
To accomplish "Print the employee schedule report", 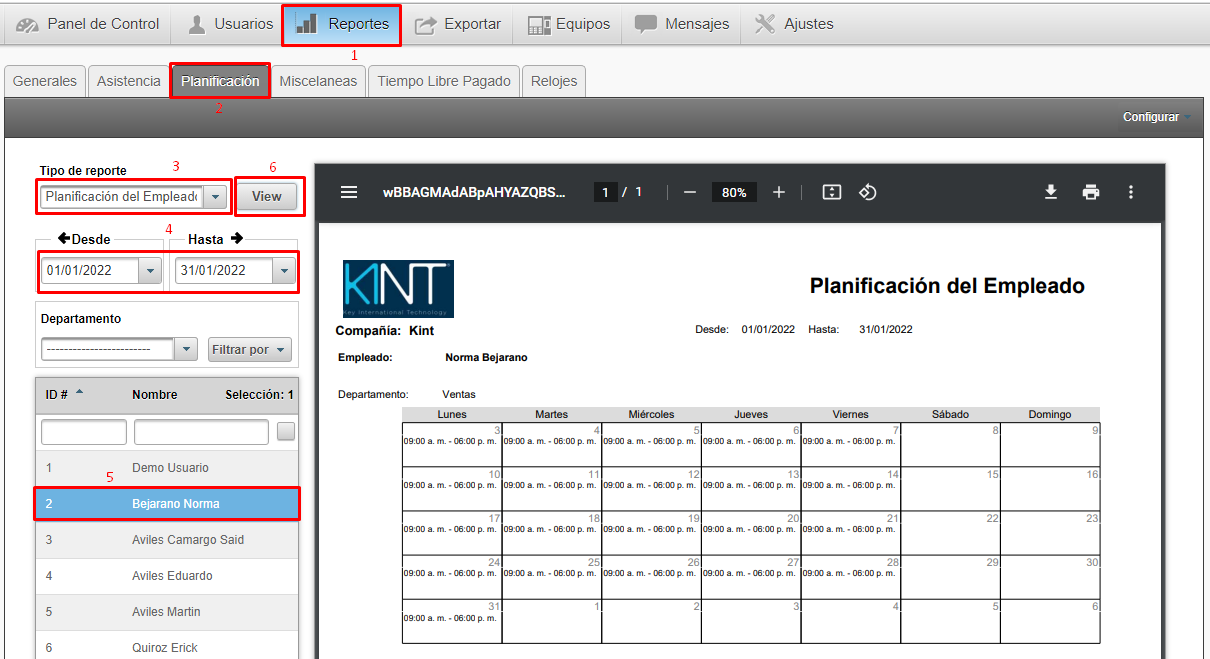I will coord(1091,192).
